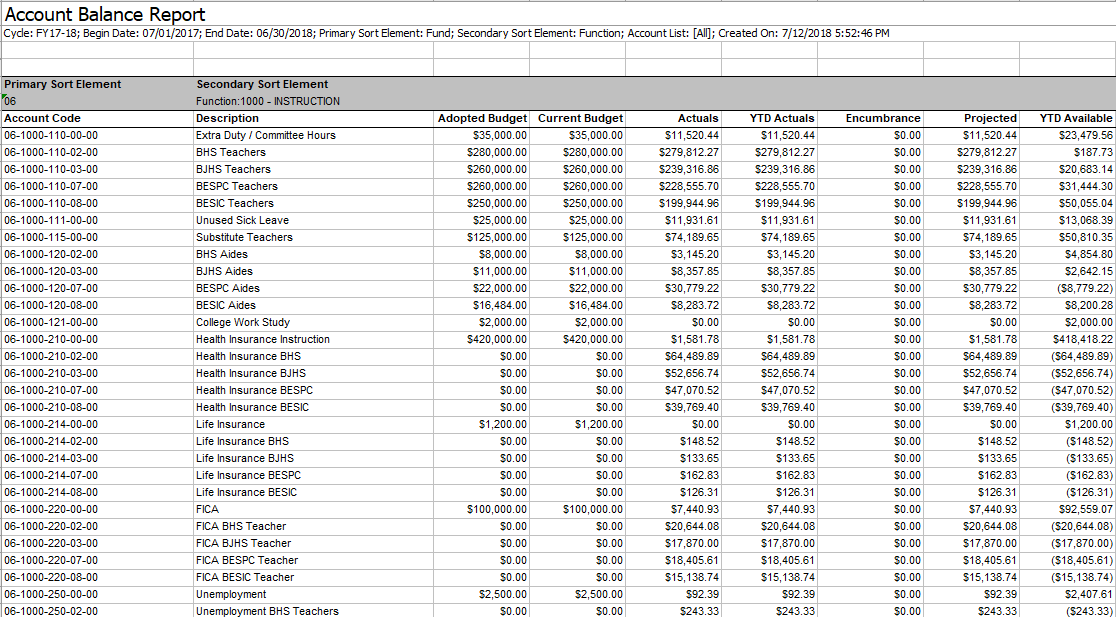This screenshot has height=617, width=1116.
Task: Select YTD Available $2,407.61 for Unemployment
Action: tap(1088, 594)
